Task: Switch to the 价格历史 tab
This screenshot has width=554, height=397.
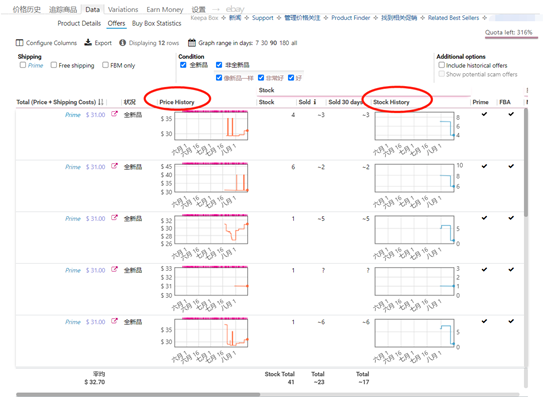Action: tap(26, 10)
